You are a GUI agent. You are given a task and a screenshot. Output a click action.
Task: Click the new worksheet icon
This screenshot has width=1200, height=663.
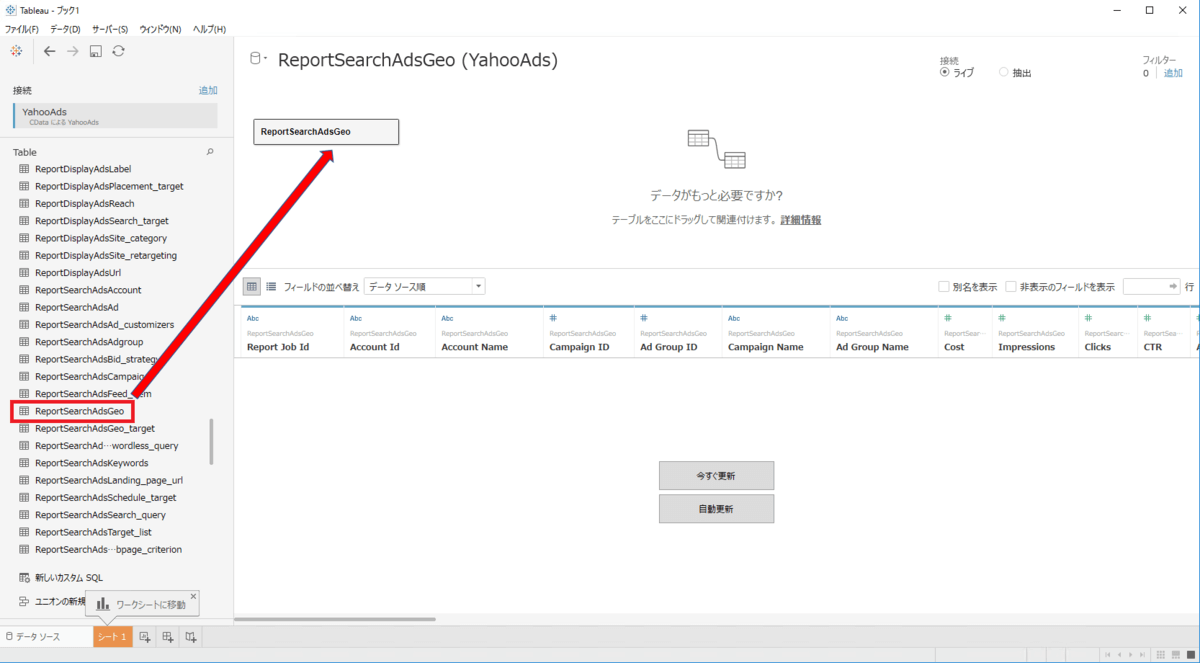coord(145,637)
